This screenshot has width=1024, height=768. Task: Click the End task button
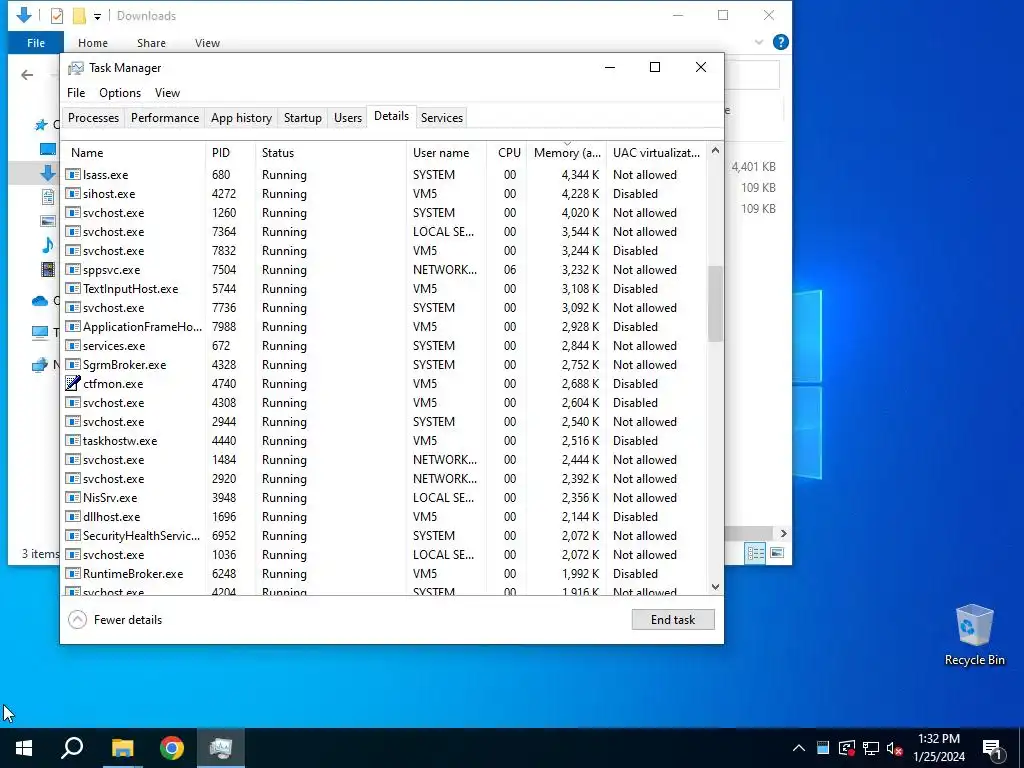coord(673,620)
